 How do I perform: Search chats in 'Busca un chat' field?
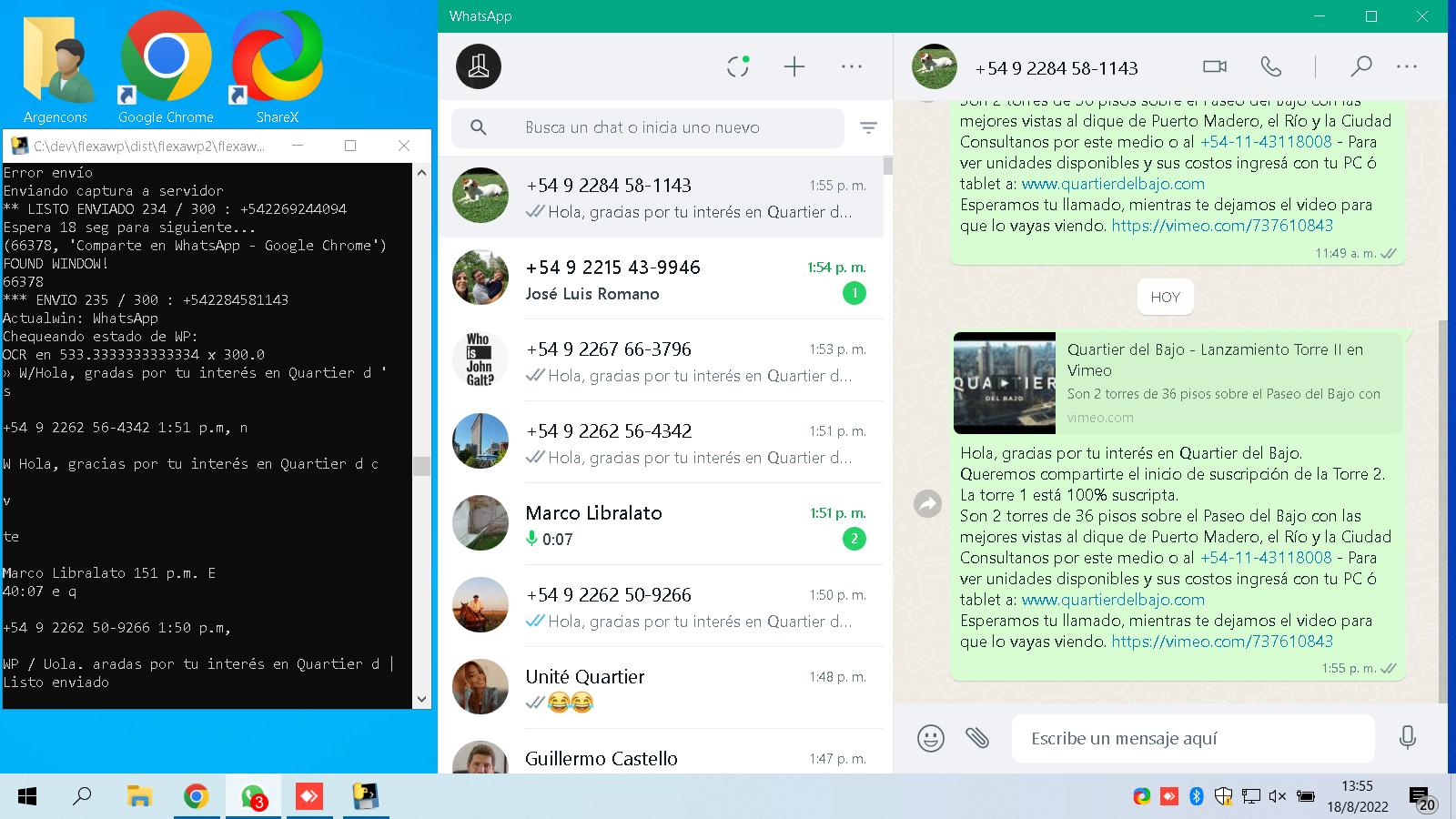point(648,127)
